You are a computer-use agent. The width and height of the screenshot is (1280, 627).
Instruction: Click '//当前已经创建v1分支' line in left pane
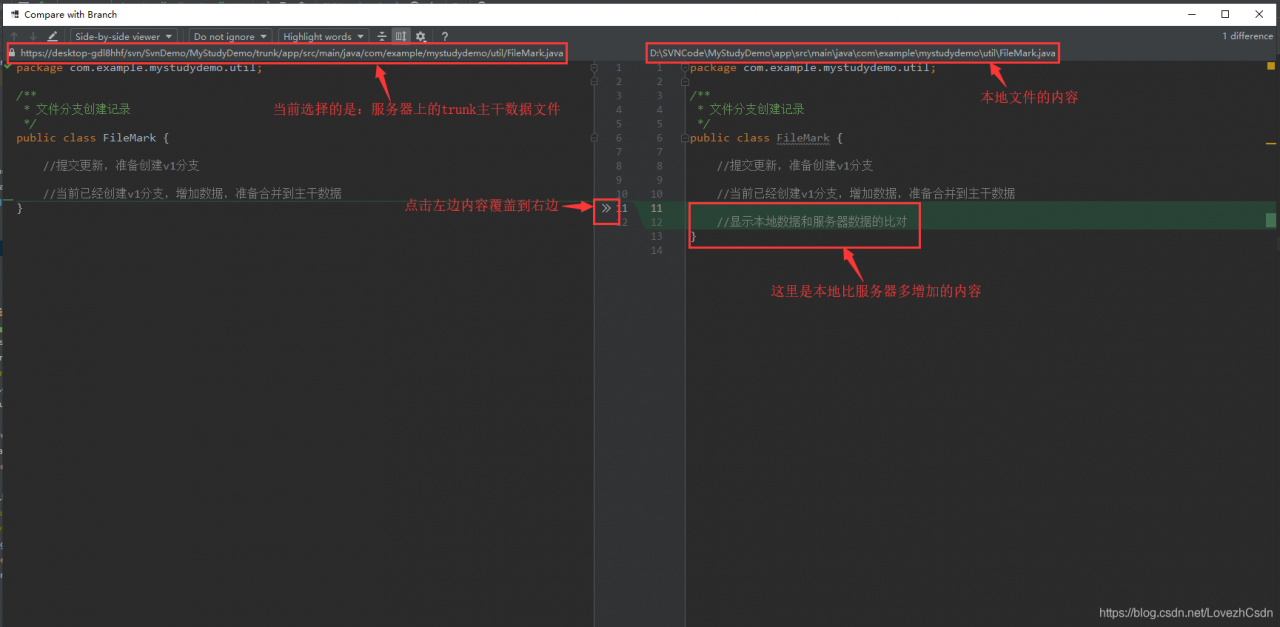[x=192, y=194]
